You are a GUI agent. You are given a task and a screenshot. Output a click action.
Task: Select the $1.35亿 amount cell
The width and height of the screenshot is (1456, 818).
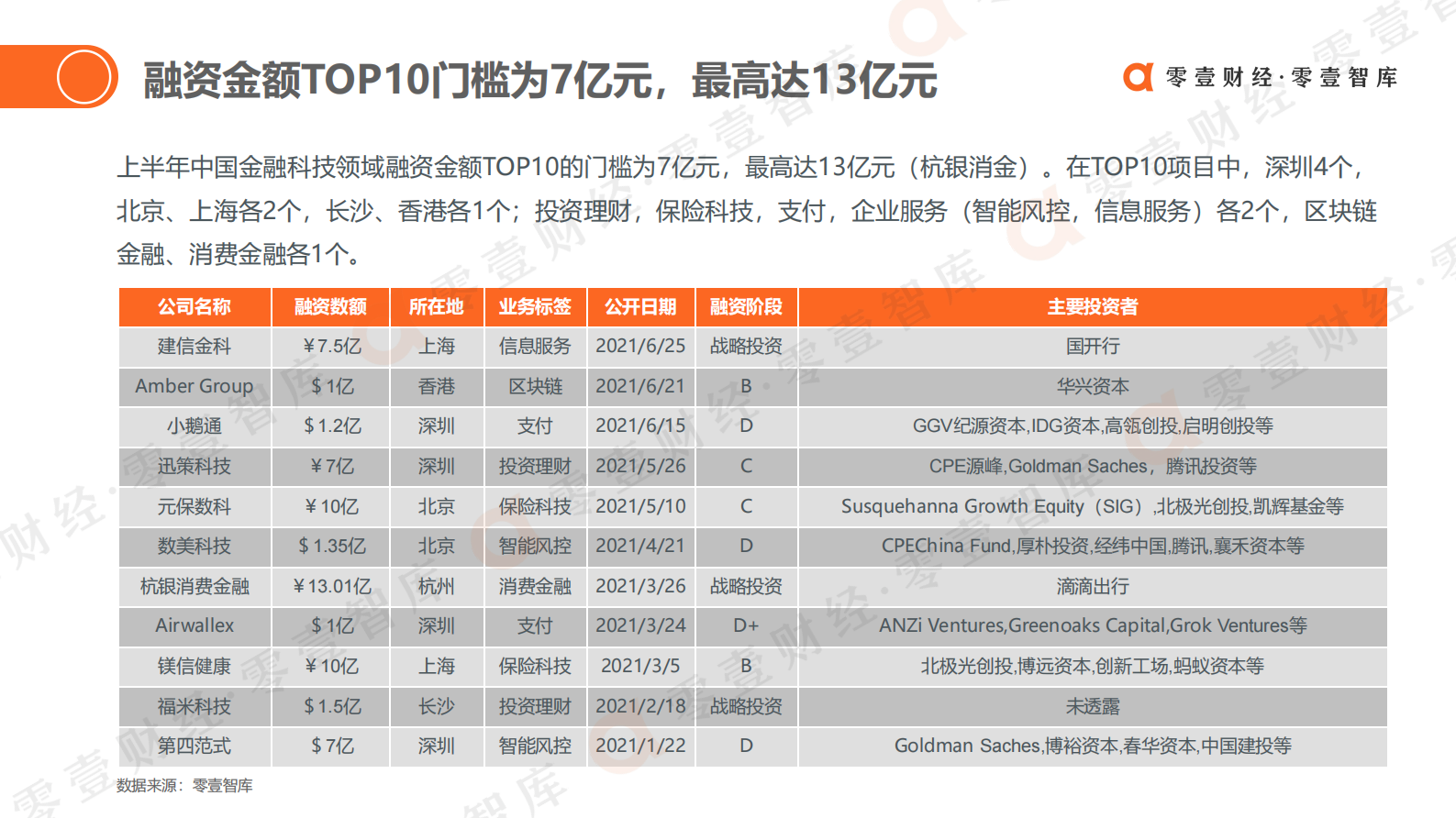[x=330, y=546]
